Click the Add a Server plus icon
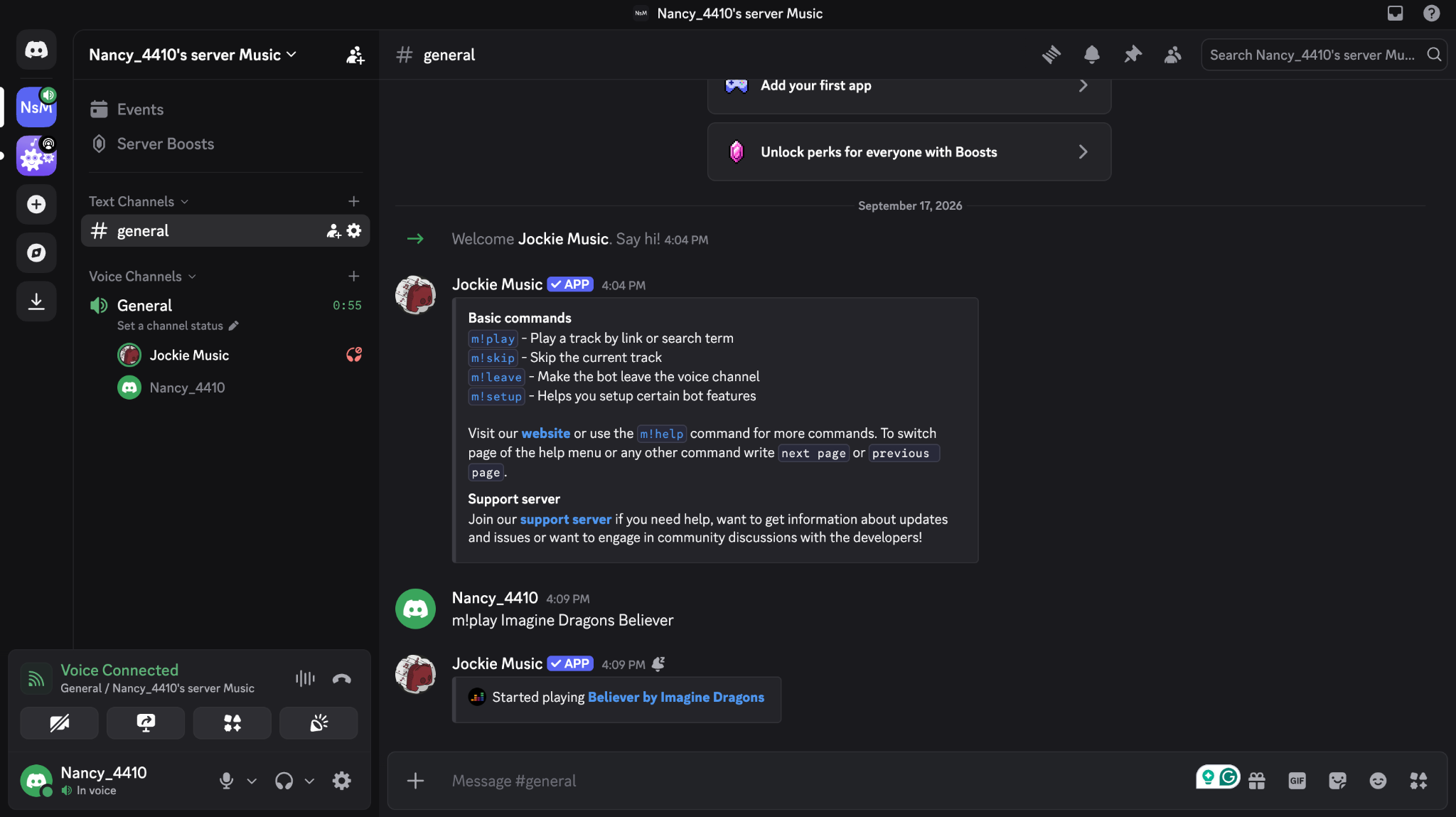1456x817 pixels. point(36,204)
